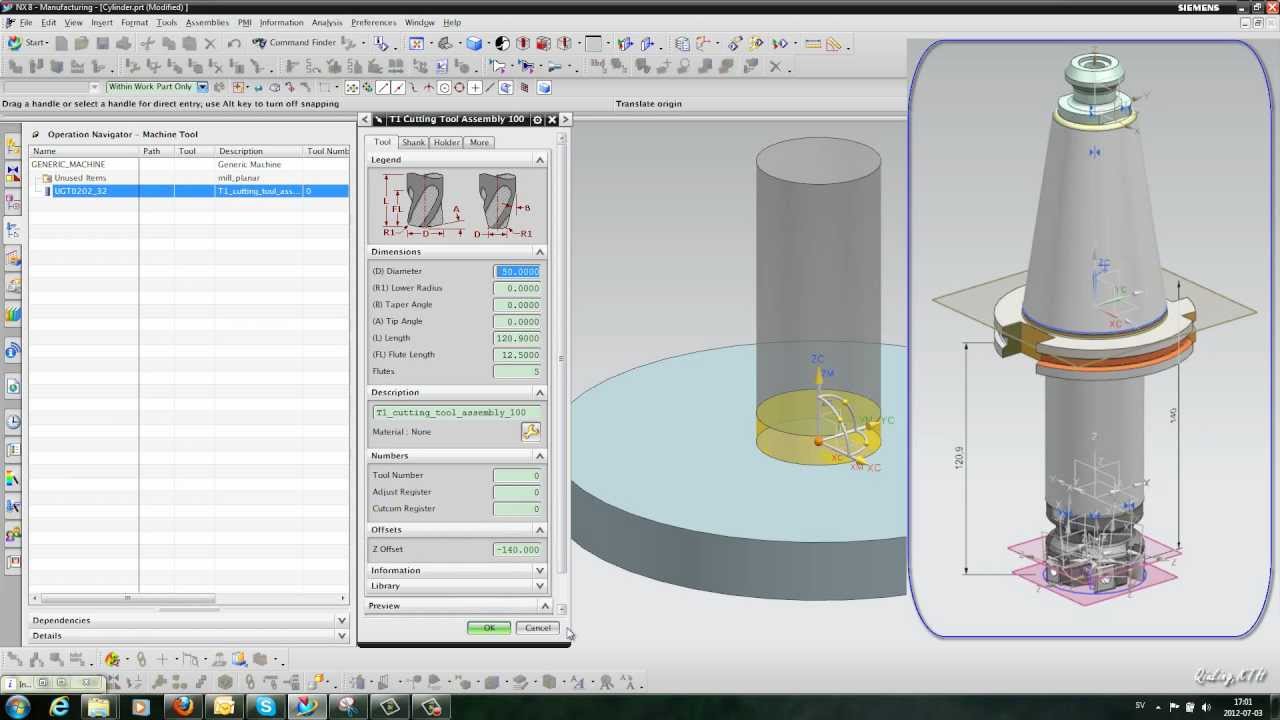Screen dimensions: 1280x720
Task: Click the chain link icon in bottom toolbar
Action: pyautogui.click(x=141, y=659)
